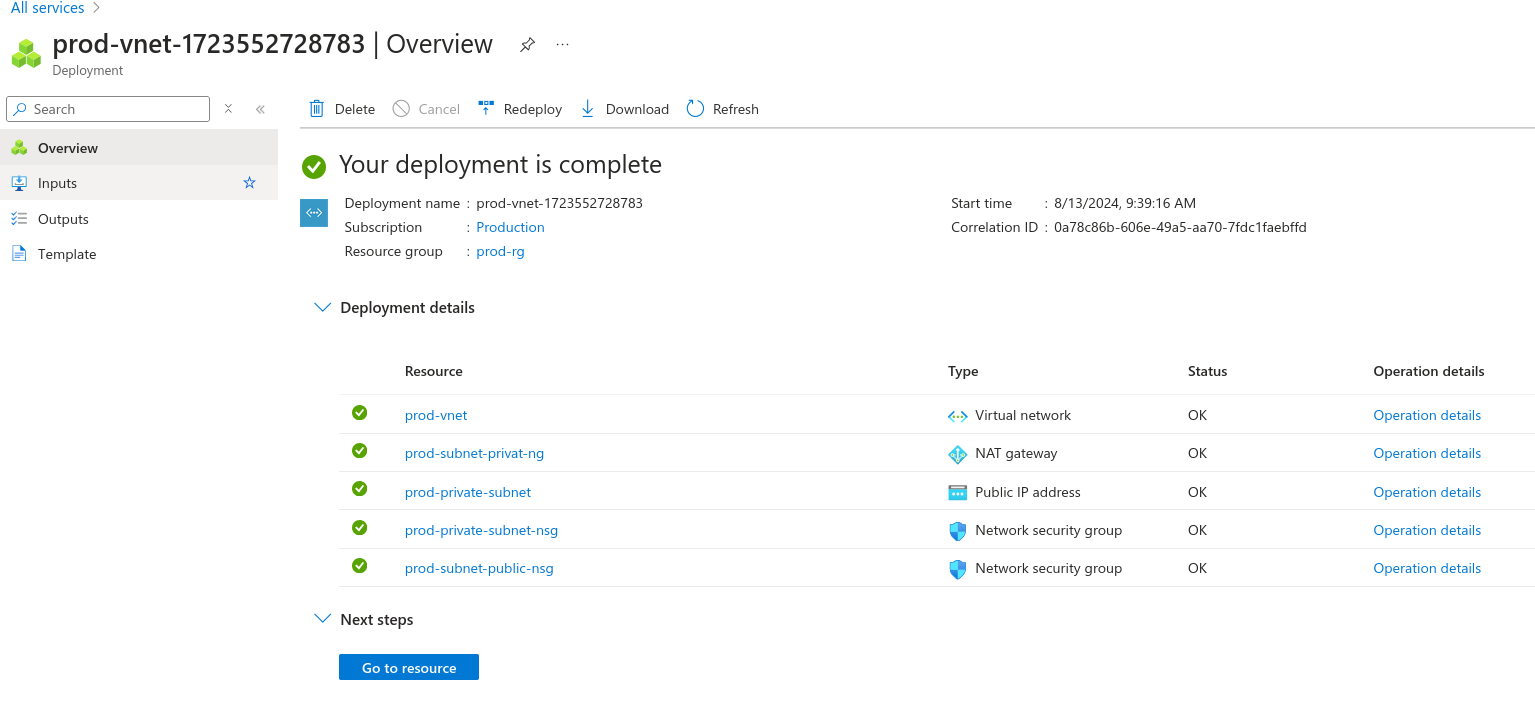Open the Template menu item
The height and width of the screenshot is (701, 1535).
(x=67, y=254)
